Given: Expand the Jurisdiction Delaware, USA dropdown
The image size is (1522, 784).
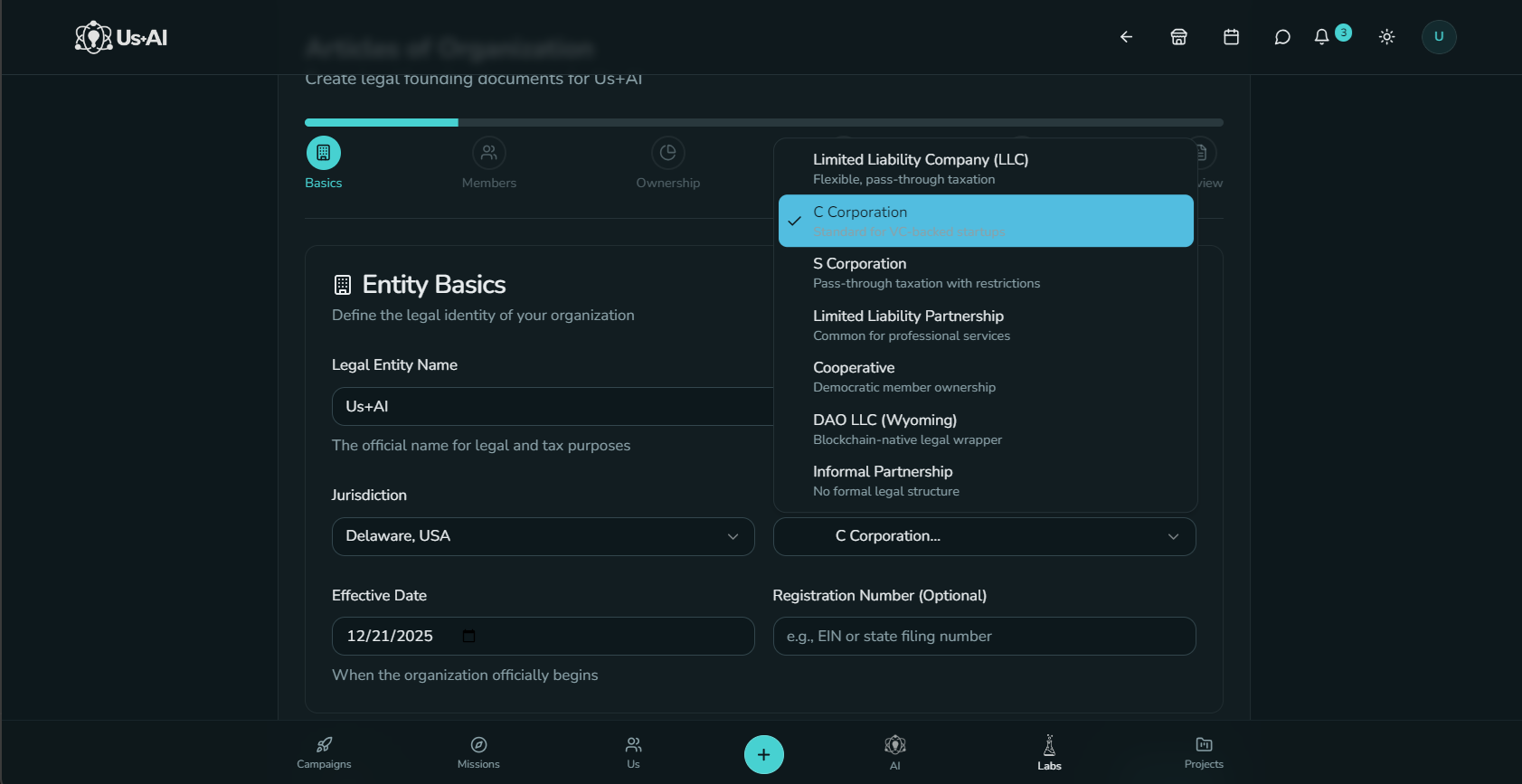Looking at the screenshot, I should pyautogui.click(x=543, y=536).
